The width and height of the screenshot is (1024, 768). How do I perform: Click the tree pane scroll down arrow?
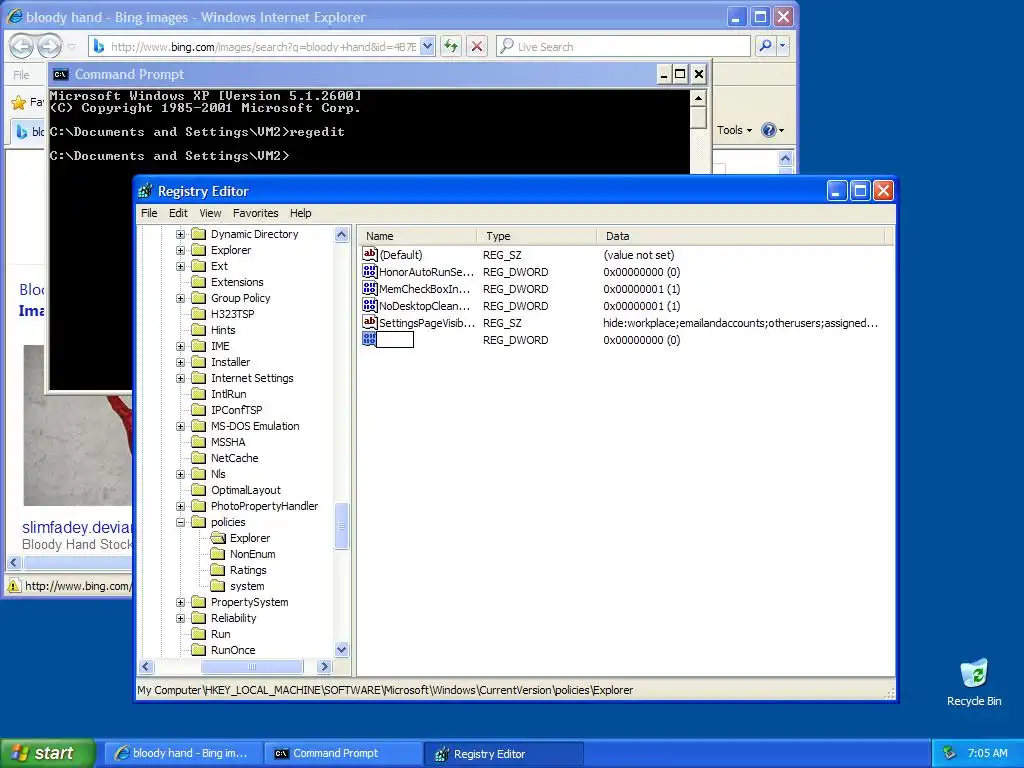(342, 650)
